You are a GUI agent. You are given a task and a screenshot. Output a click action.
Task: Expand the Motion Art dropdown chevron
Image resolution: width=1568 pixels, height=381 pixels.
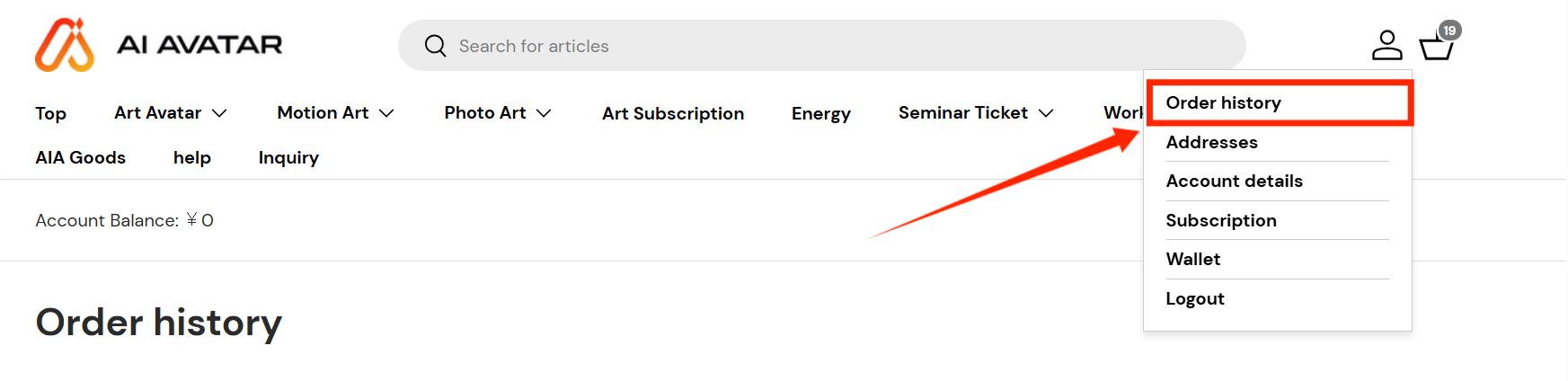click(x=386, y=113)
